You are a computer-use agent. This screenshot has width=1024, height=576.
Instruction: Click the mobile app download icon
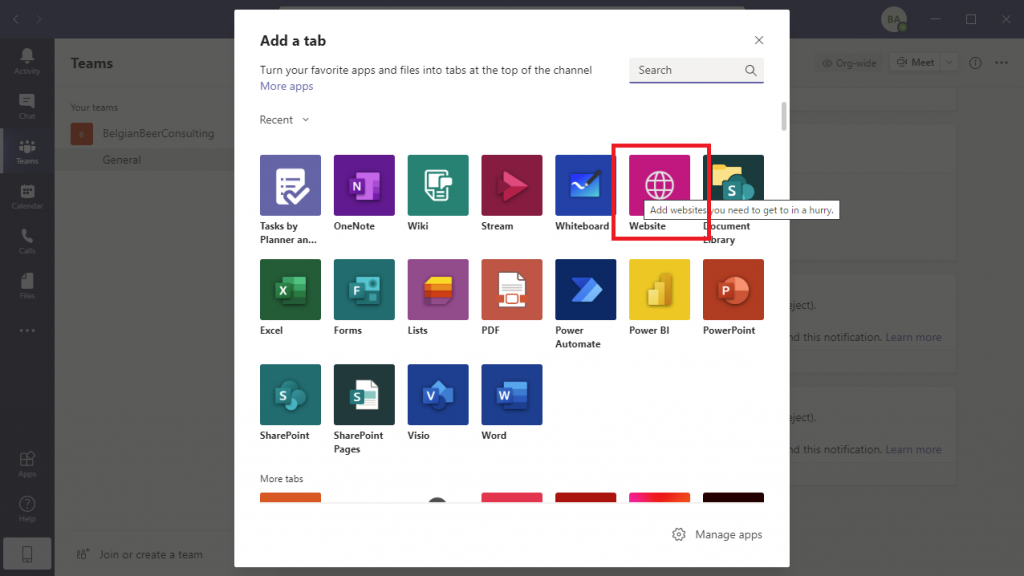[27, 554]
